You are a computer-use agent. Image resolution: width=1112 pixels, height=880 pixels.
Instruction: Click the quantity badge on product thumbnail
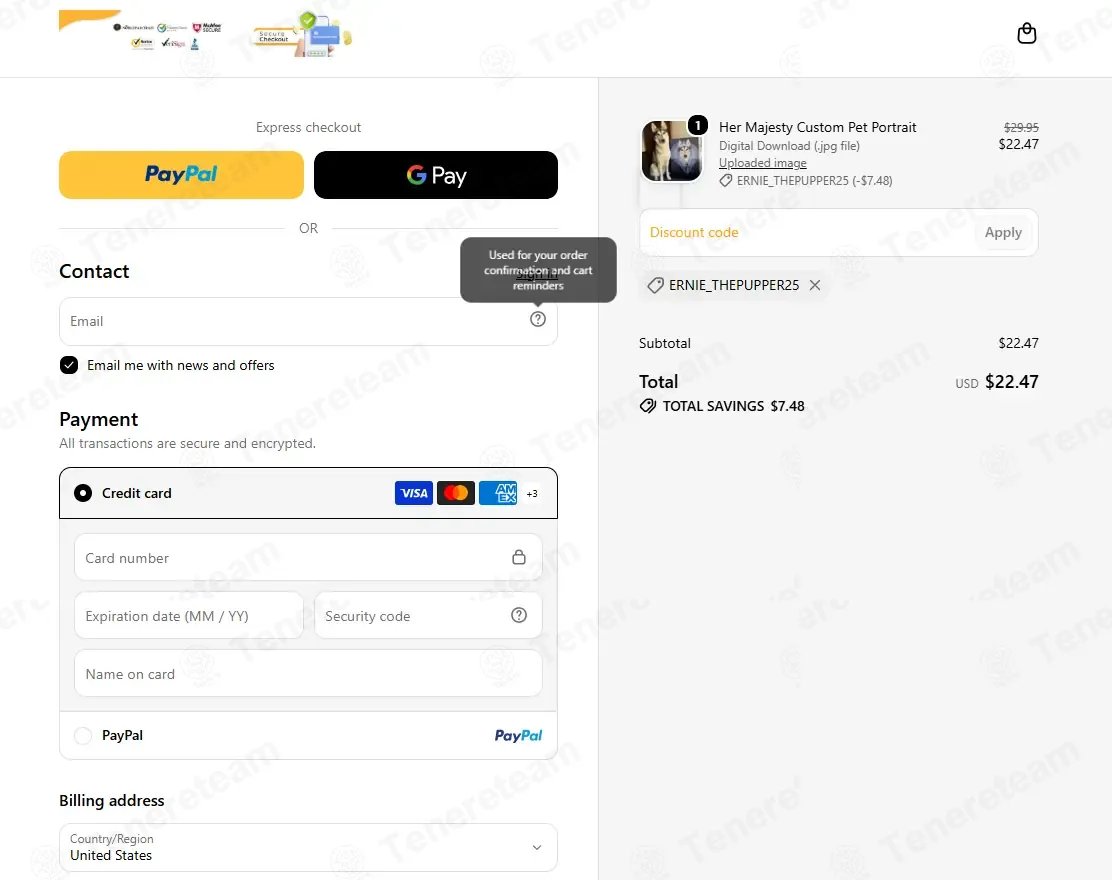pyautogui.click(x=698, y=126)
